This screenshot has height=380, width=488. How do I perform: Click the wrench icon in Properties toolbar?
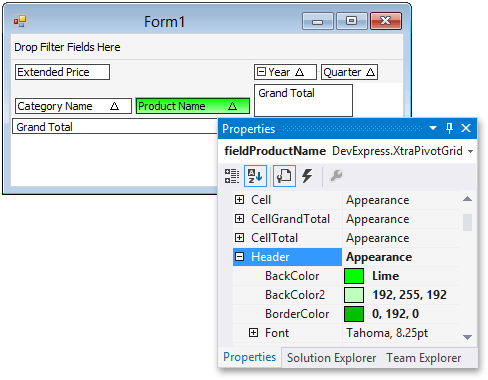(x=336, y=176)
